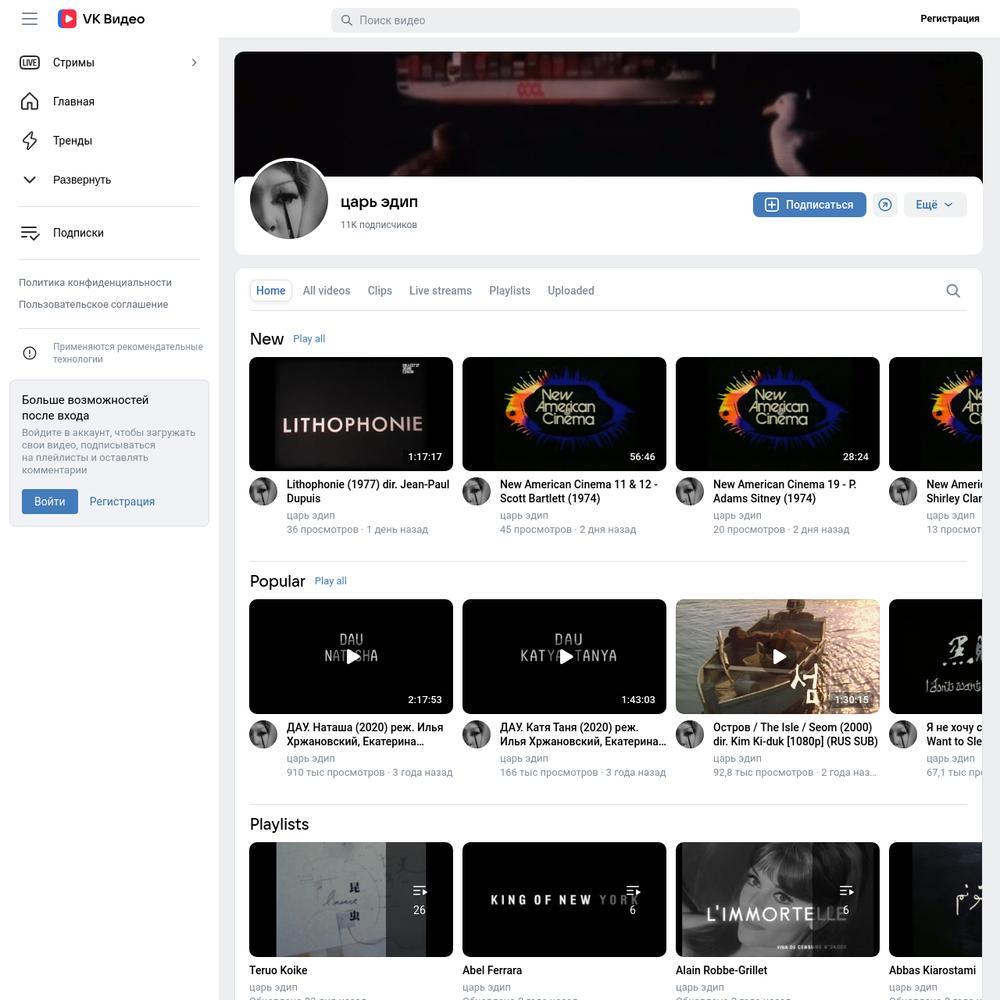The image size is (1000, 1000).
Task: Play the Остров / The Isle video
Action: [777, 656]
